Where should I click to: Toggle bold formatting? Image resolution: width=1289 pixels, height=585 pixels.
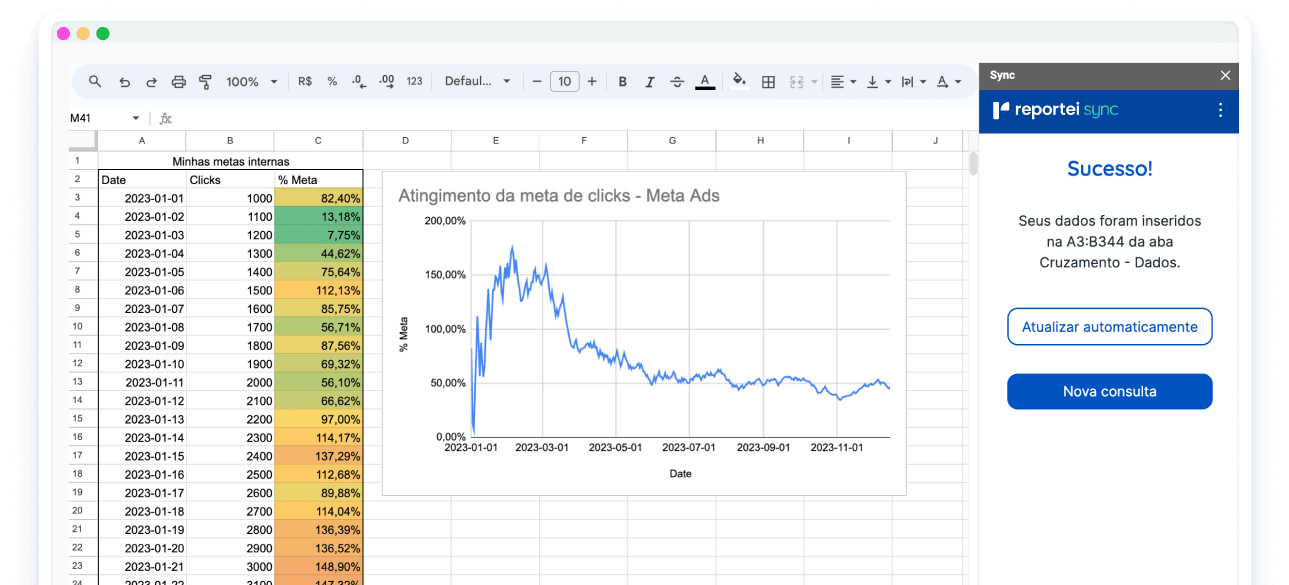623,82
